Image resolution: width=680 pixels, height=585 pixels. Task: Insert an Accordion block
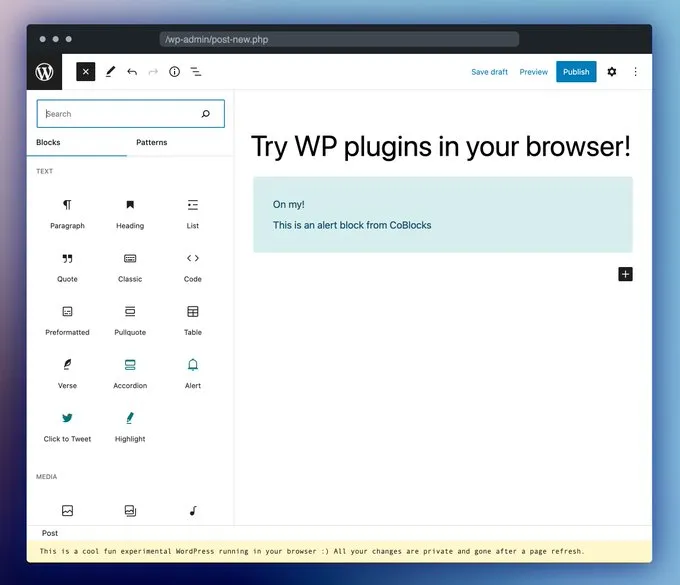130,374
